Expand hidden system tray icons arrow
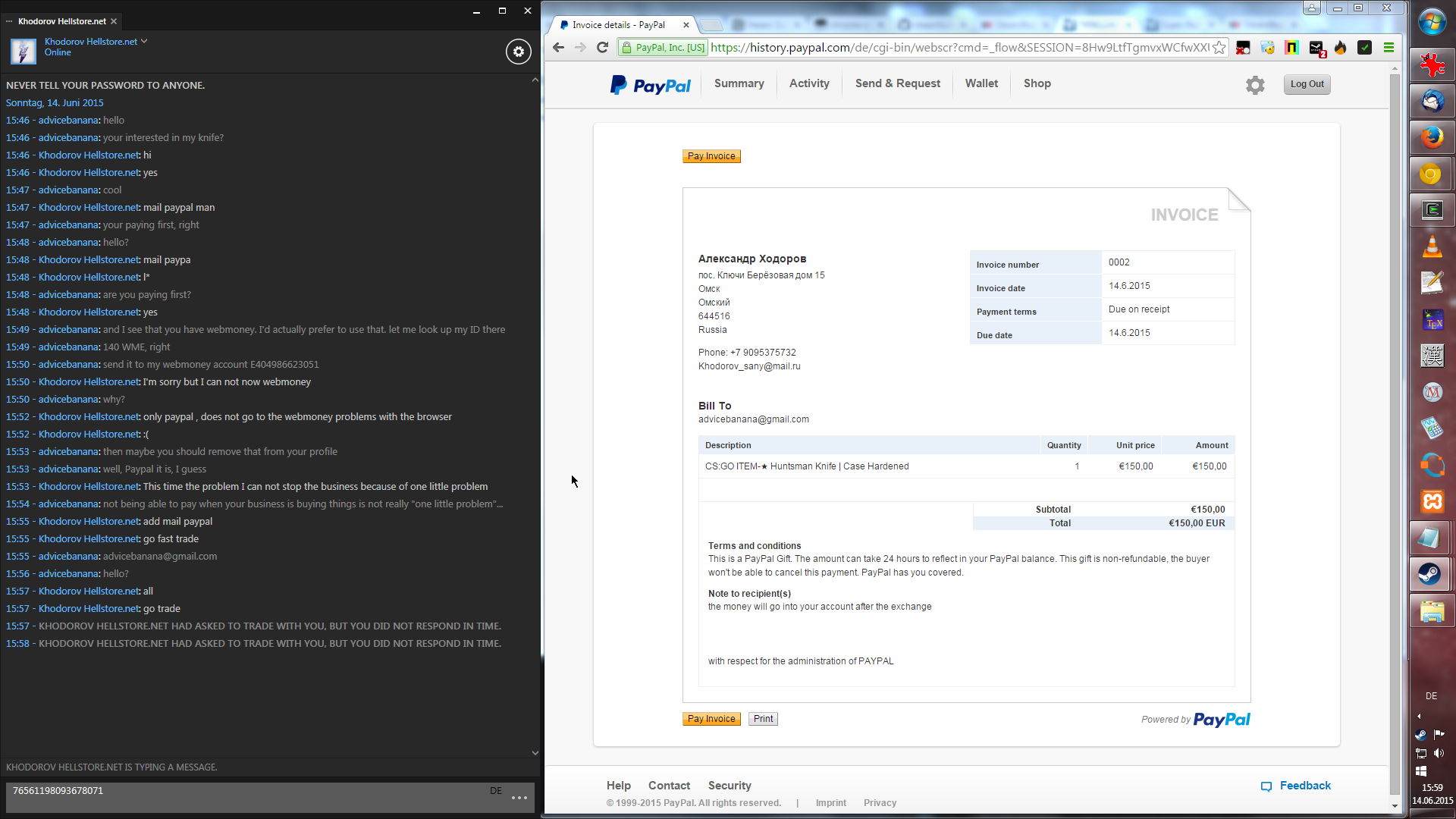Screen dimensions: 1456x819 [x=1419, y=716]
